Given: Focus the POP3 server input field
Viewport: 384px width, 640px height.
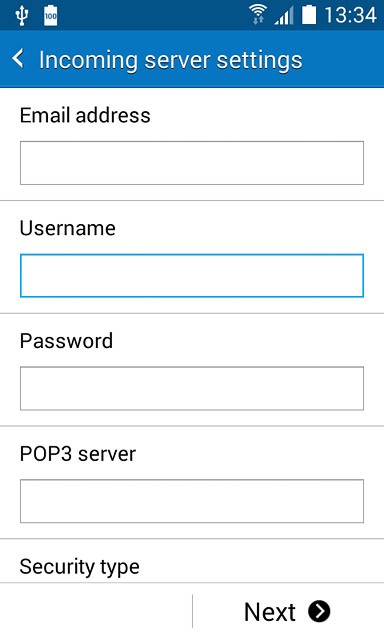Looking at the screenshot, I should pos(192,501).
